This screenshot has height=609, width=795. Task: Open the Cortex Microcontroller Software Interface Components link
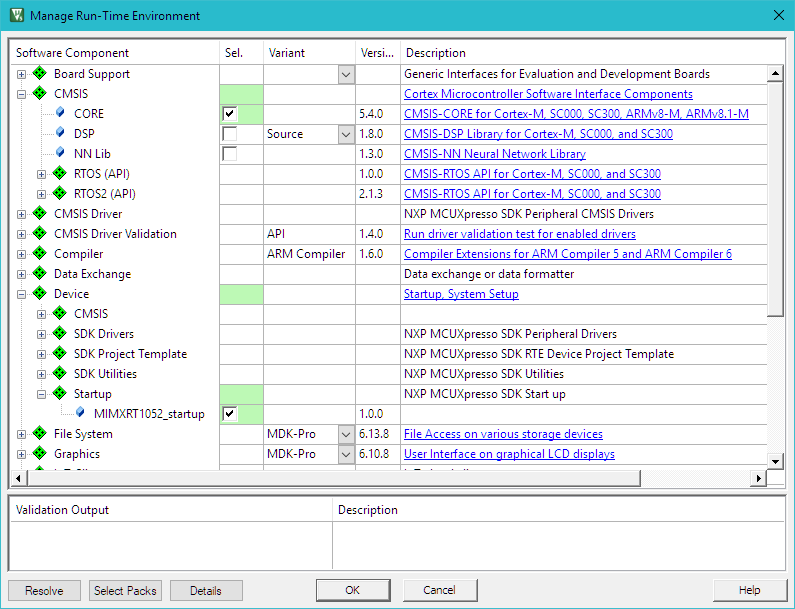[x=548, y=94]
